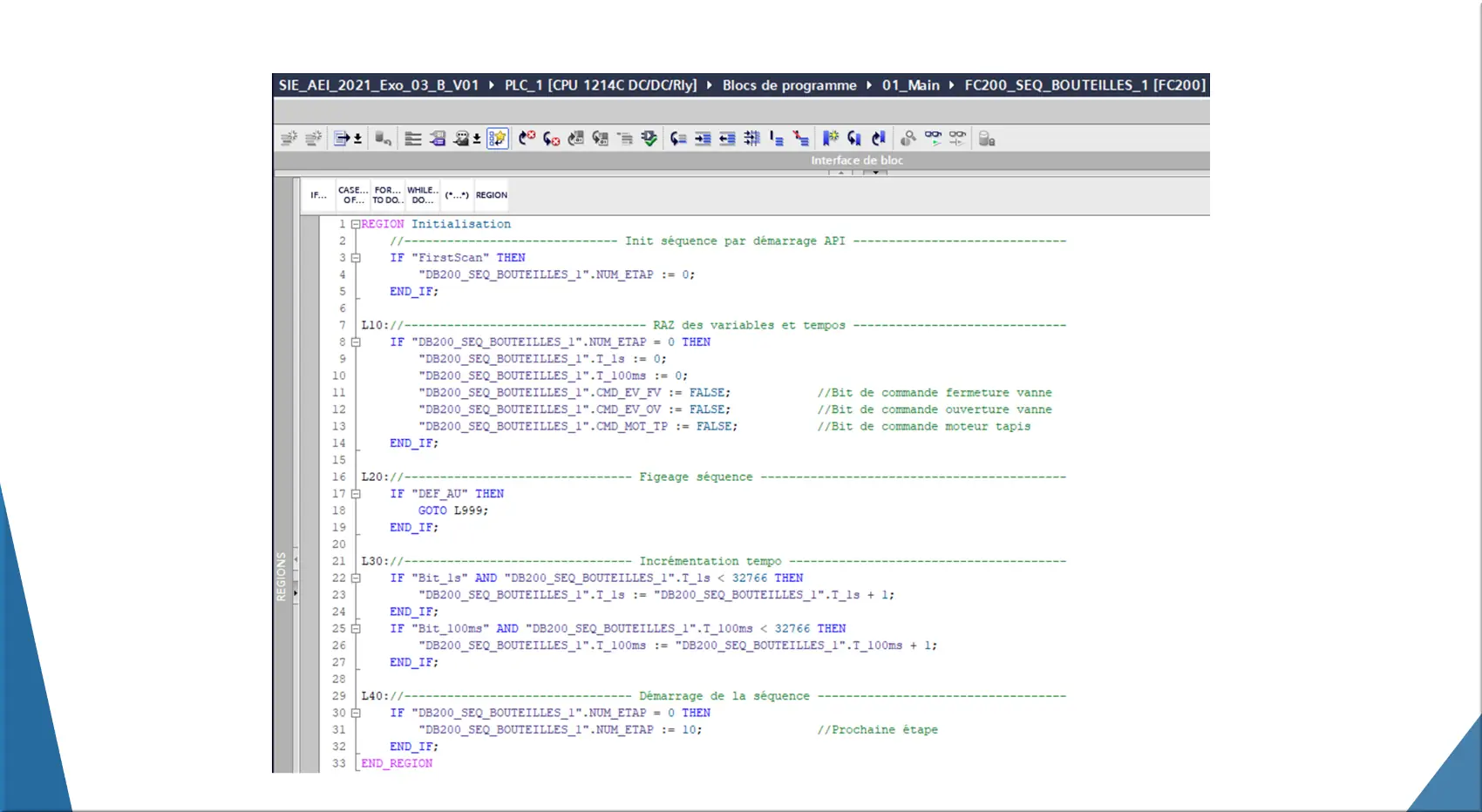
Task: Collapse the IF "DEF_AU" block on line 17
Action: (x=356, y=494)
